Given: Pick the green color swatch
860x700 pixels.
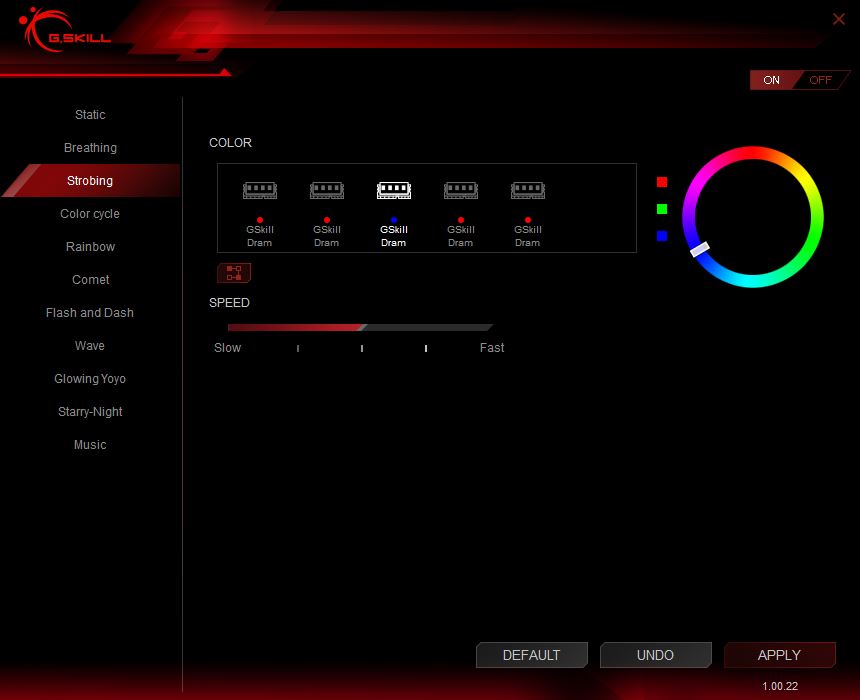Looking at the screenshot, I should pos(662,209).
